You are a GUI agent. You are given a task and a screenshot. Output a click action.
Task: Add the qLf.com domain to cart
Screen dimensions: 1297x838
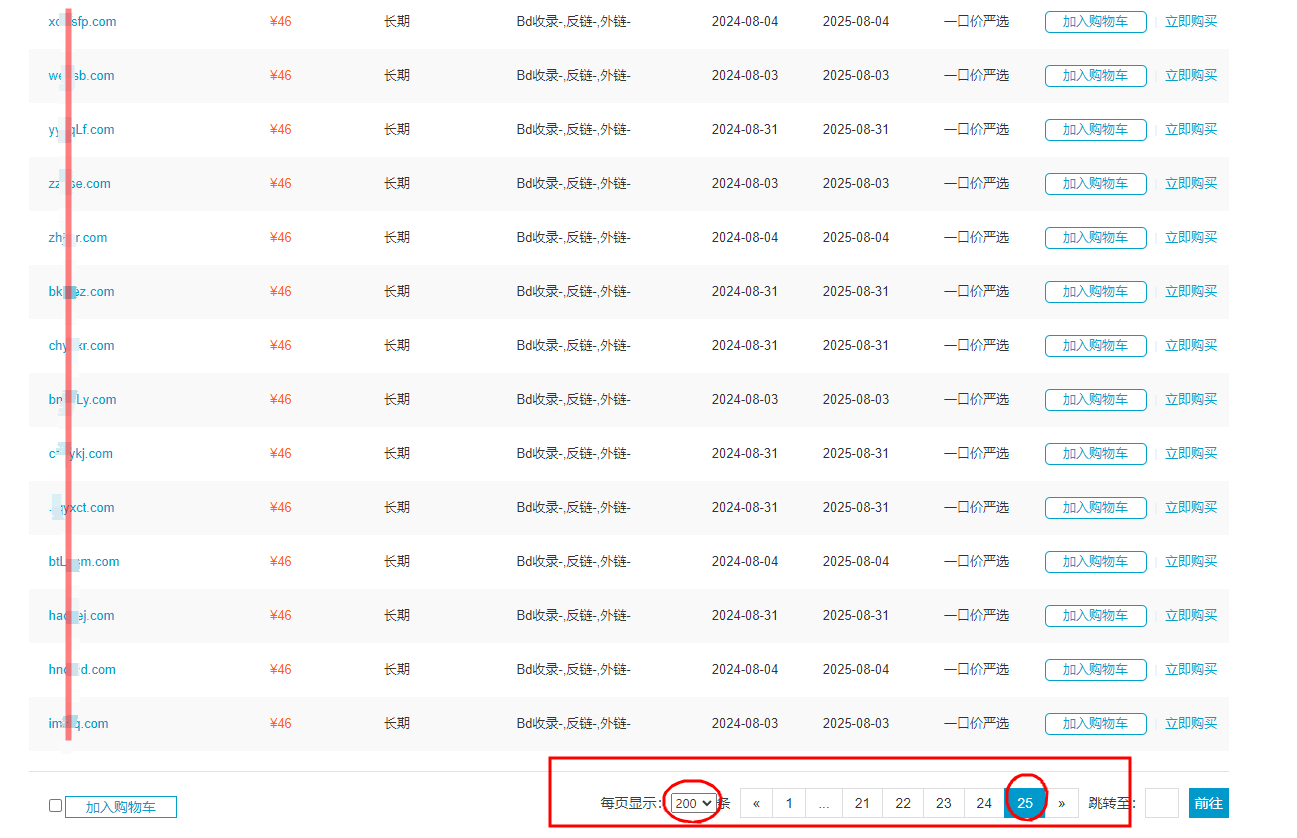click(x=1095, y=129)
